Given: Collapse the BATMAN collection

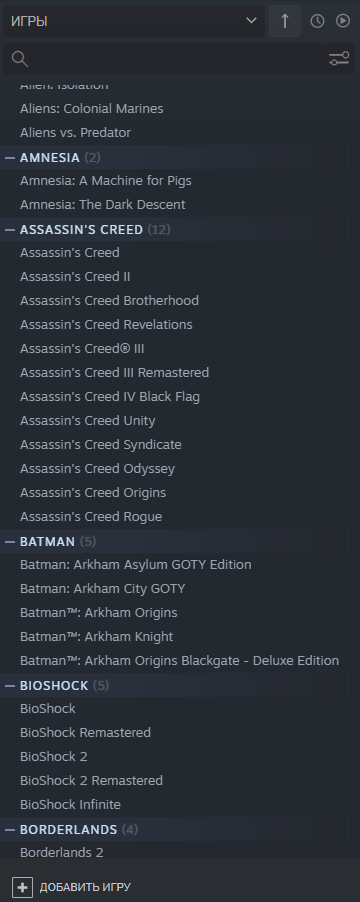Looking at the screenshot, I should (x=10, y=541).
